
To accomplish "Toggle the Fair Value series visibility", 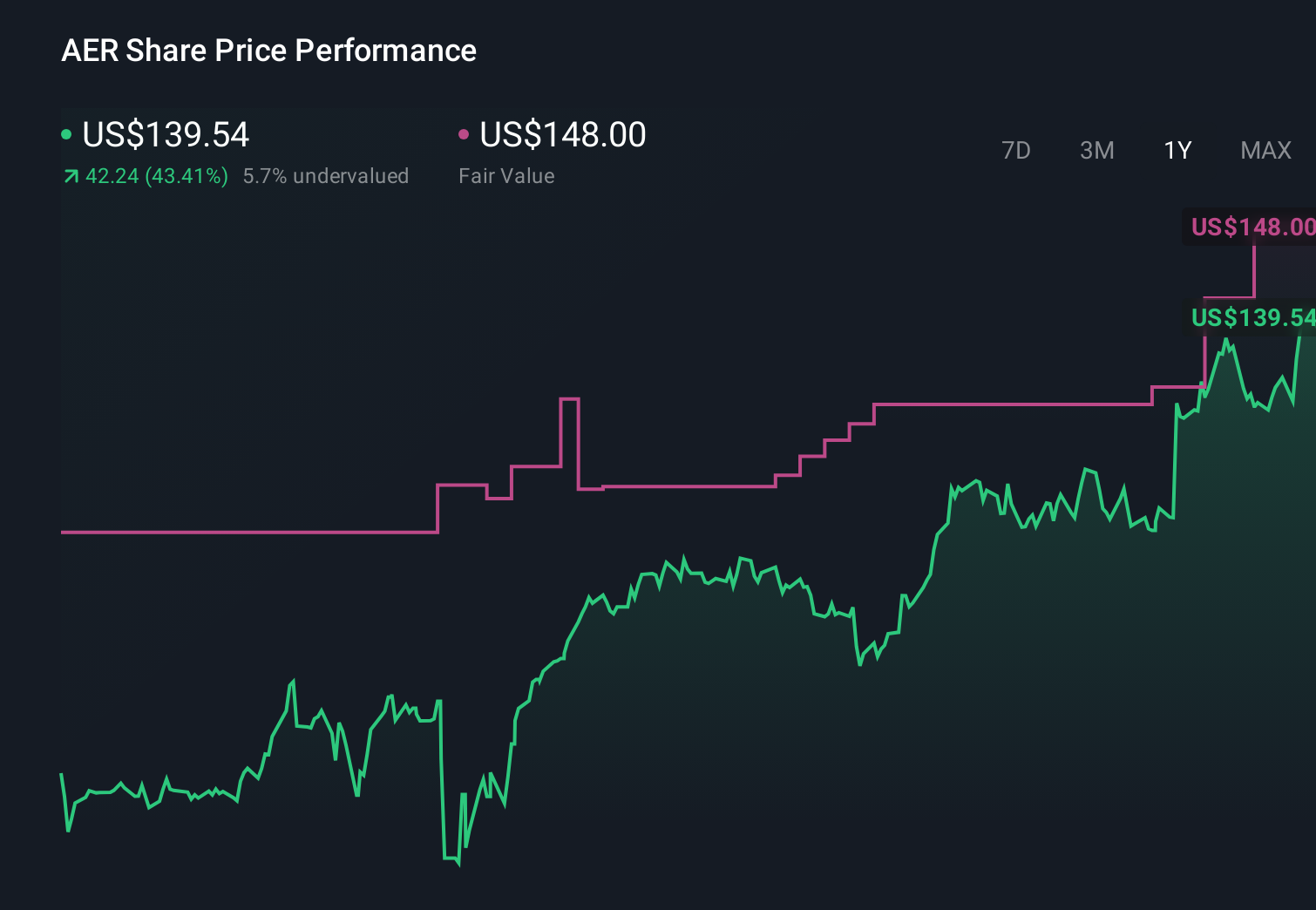I will tap(562, 135).
